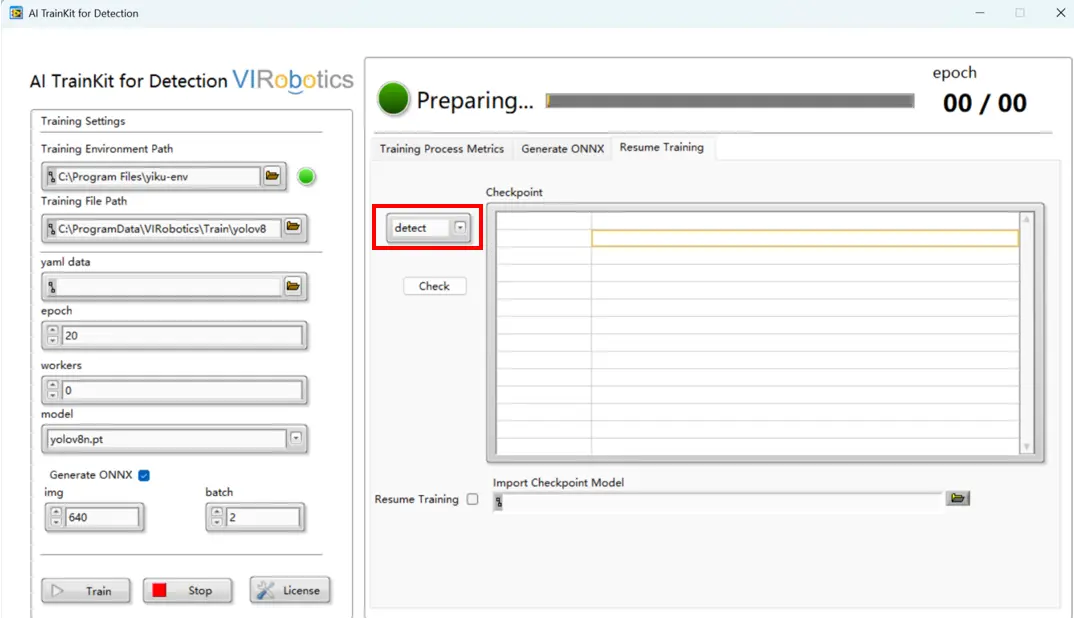This screenshot has height=618, width=1074.
Task: Switch to Training Process Metrics tab
Action: [x=442, y=149]
